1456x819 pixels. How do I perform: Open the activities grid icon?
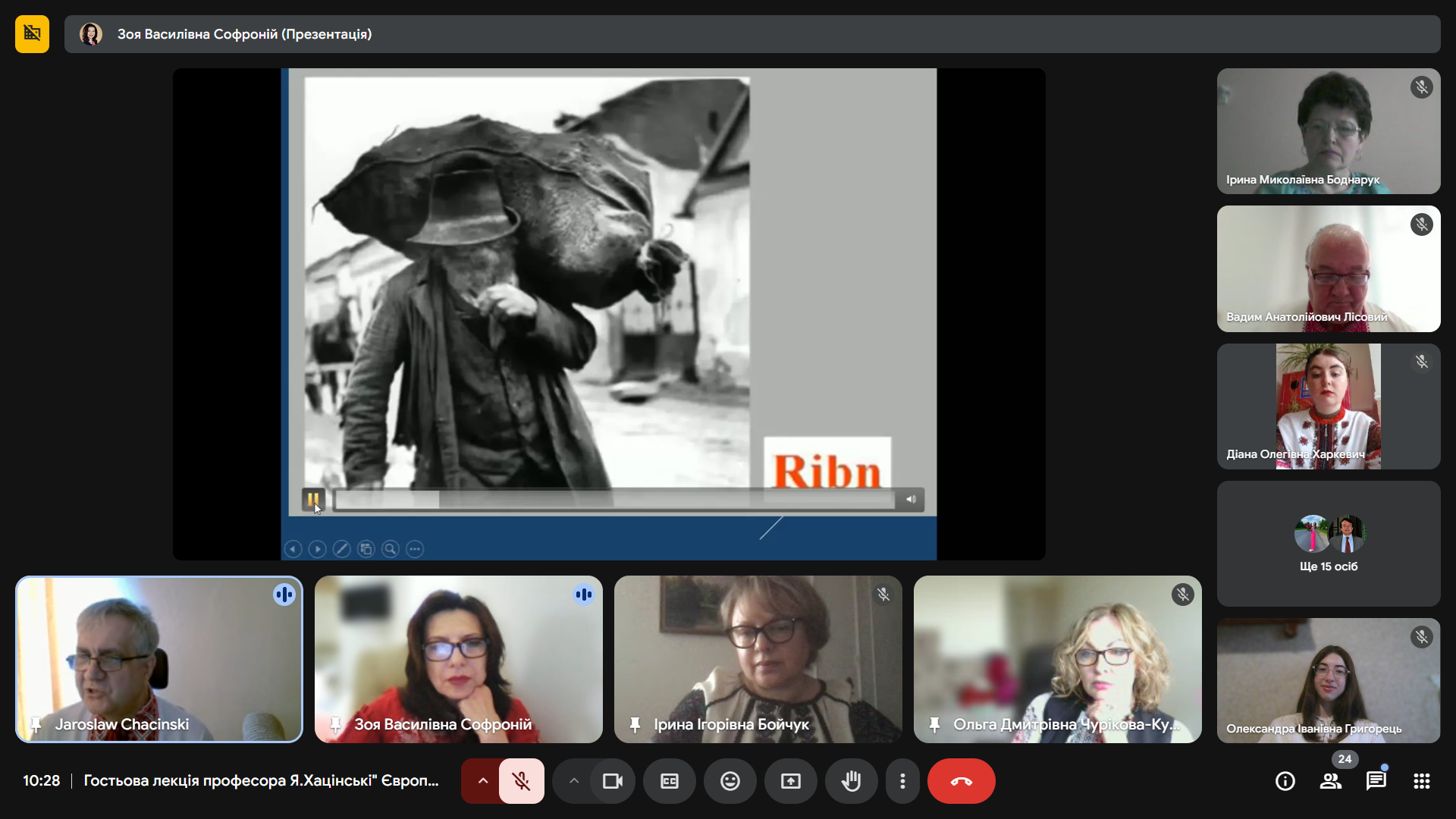(1421, 781)
